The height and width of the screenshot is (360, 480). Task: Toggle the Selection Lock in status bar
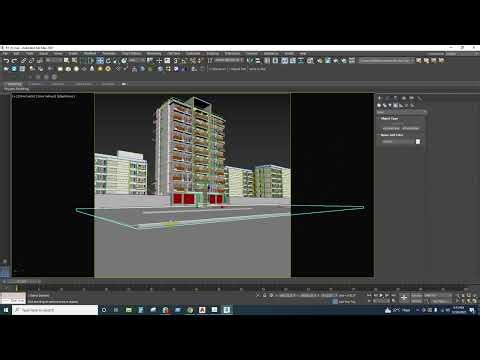(265, 295)
